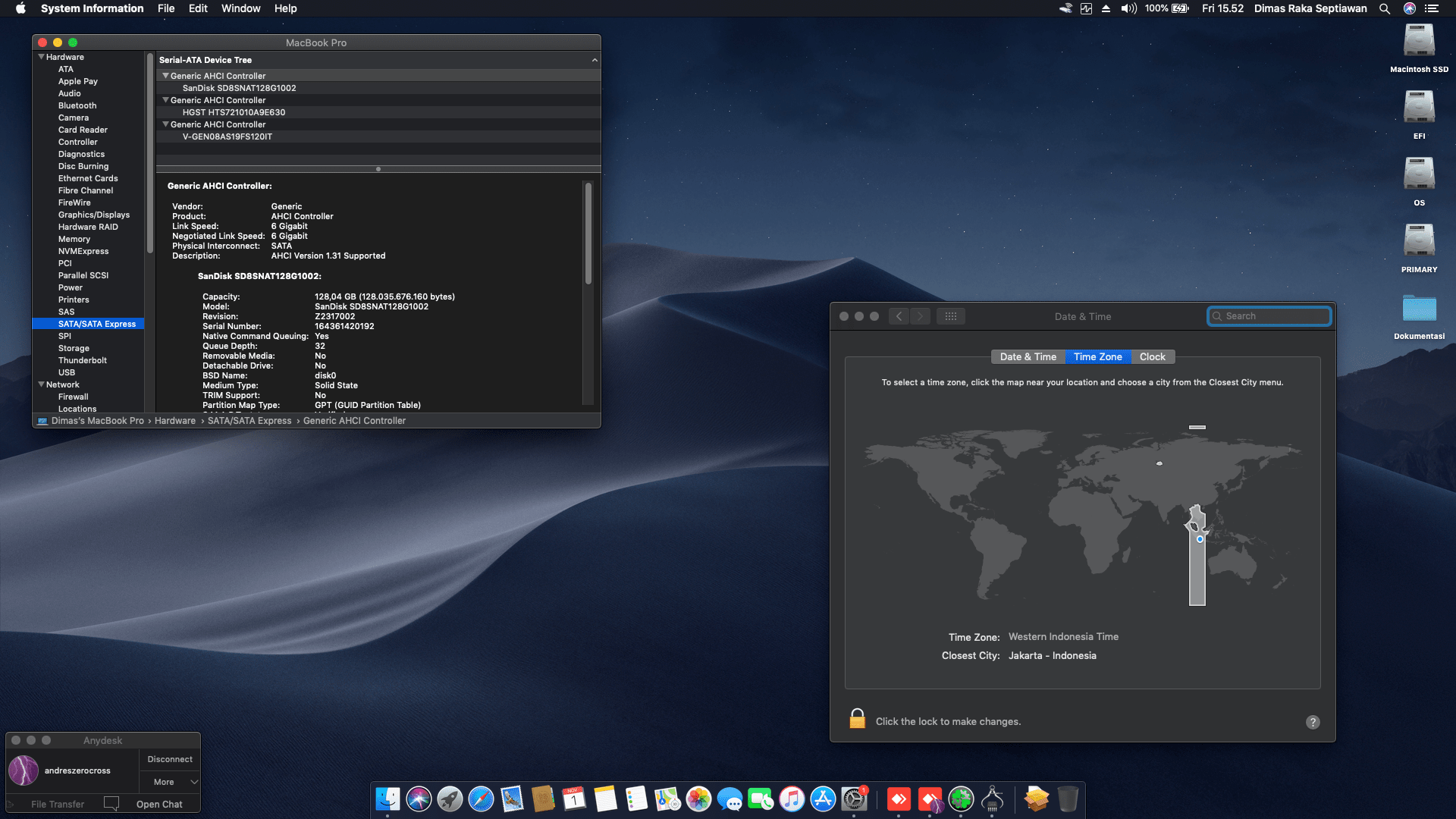This screenshot has height=819, width=1456.
Task: Open the Window menu in the menu bar
Action: click(240, 8)
